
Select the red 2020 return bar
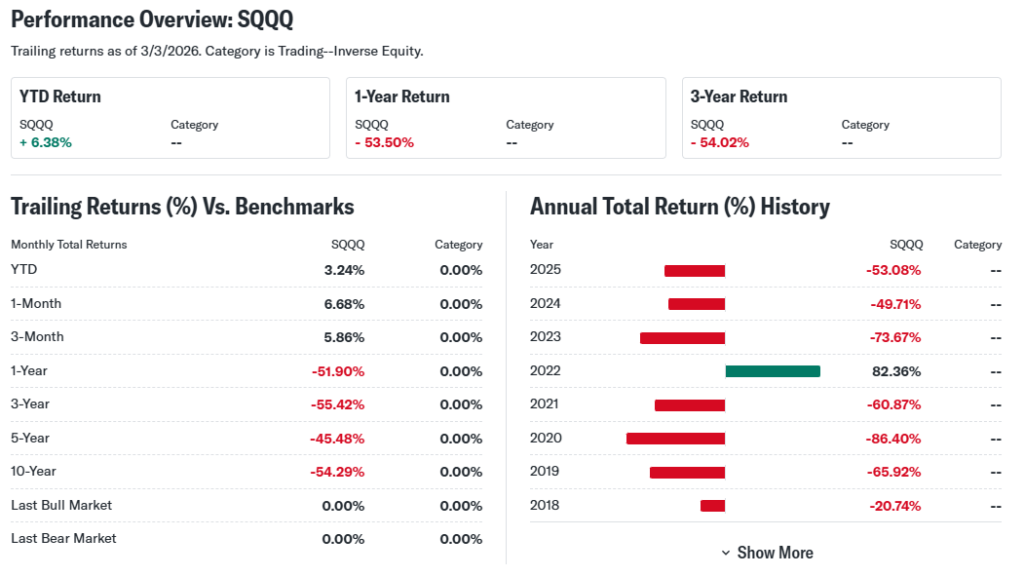pyautogui.click(x=675, y=438)
